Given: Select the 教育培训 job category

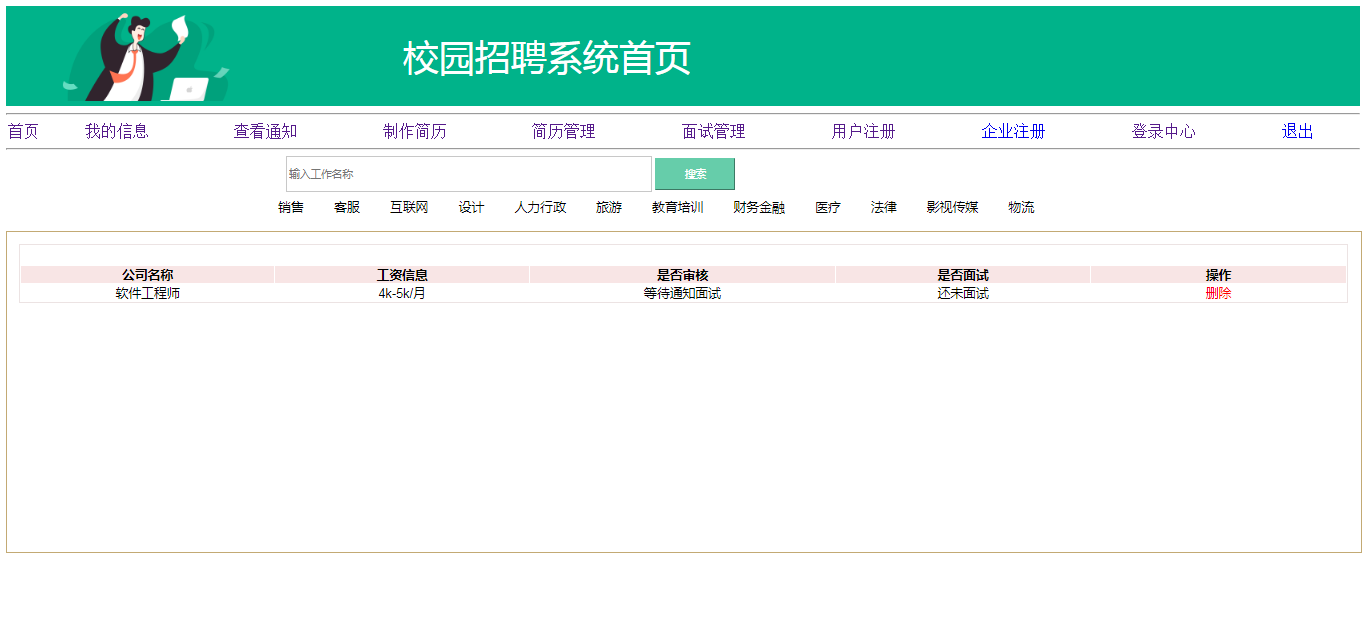Looking at the screenshot, I should (x=677, y=208).
